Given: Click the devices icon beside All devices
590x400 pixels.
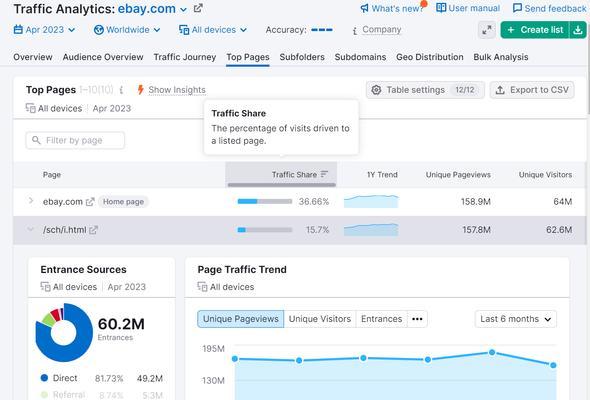Looking at the screenshot, I should point(184,30).
